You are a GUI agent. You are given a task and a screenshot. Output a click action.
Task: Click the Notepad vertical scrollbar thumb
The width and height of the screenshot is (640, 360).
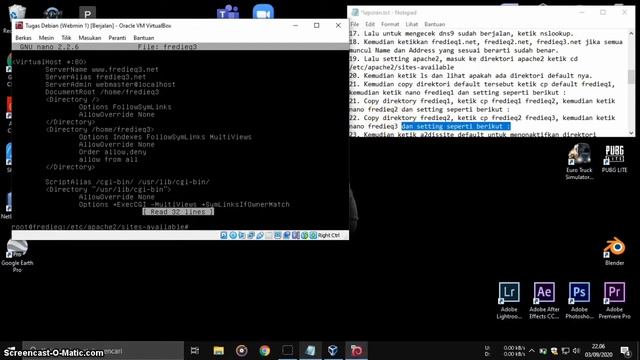[x=631, y=76]
